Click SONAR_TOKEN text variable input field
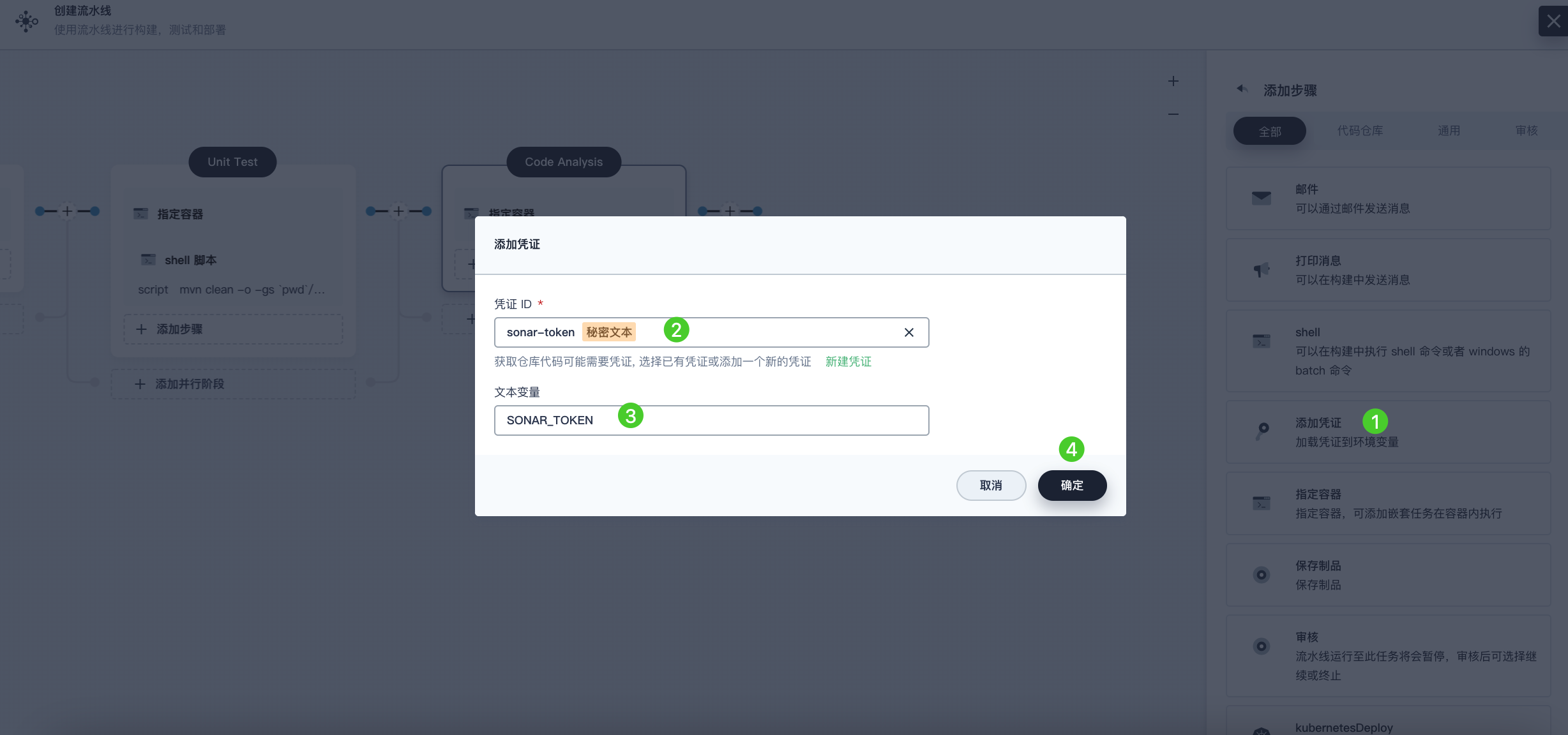Screen dimensions: 1568x735 pyautogui.click(x=711, y=420)
